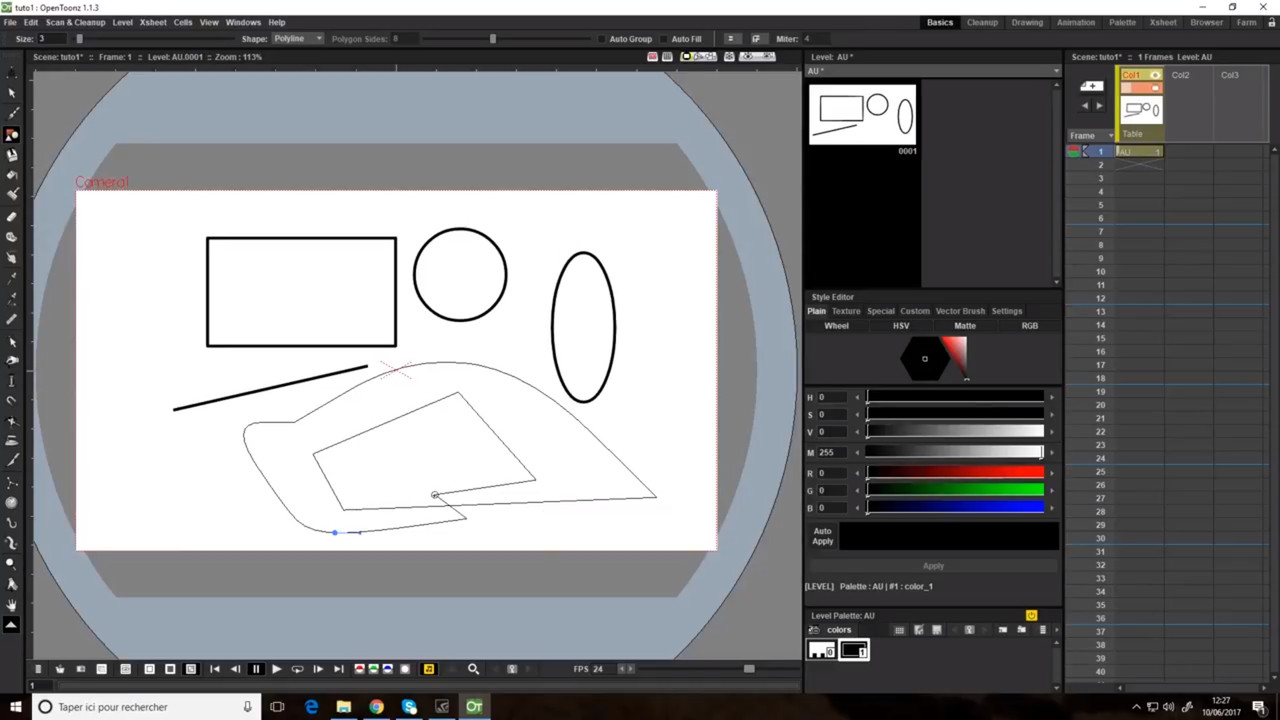Toggle the yellow sound playback icon

[429, 669]
